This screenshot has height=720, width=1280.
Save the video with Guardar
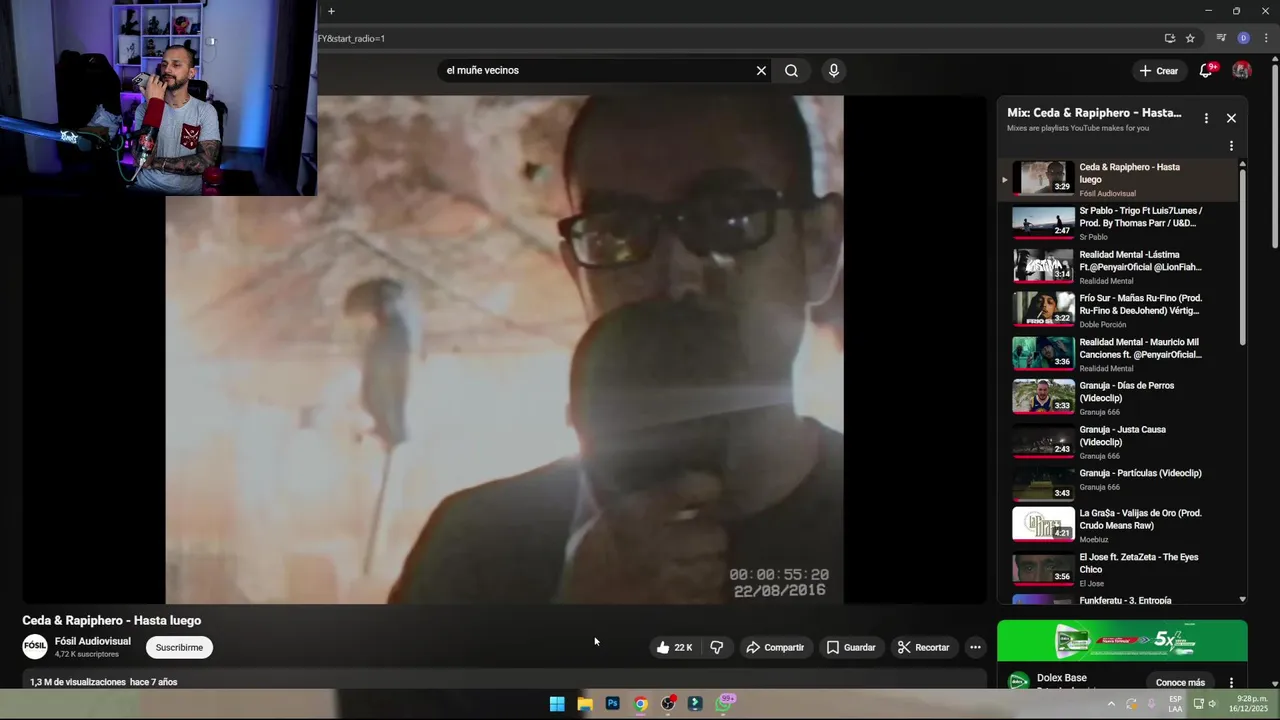[851, 647]
